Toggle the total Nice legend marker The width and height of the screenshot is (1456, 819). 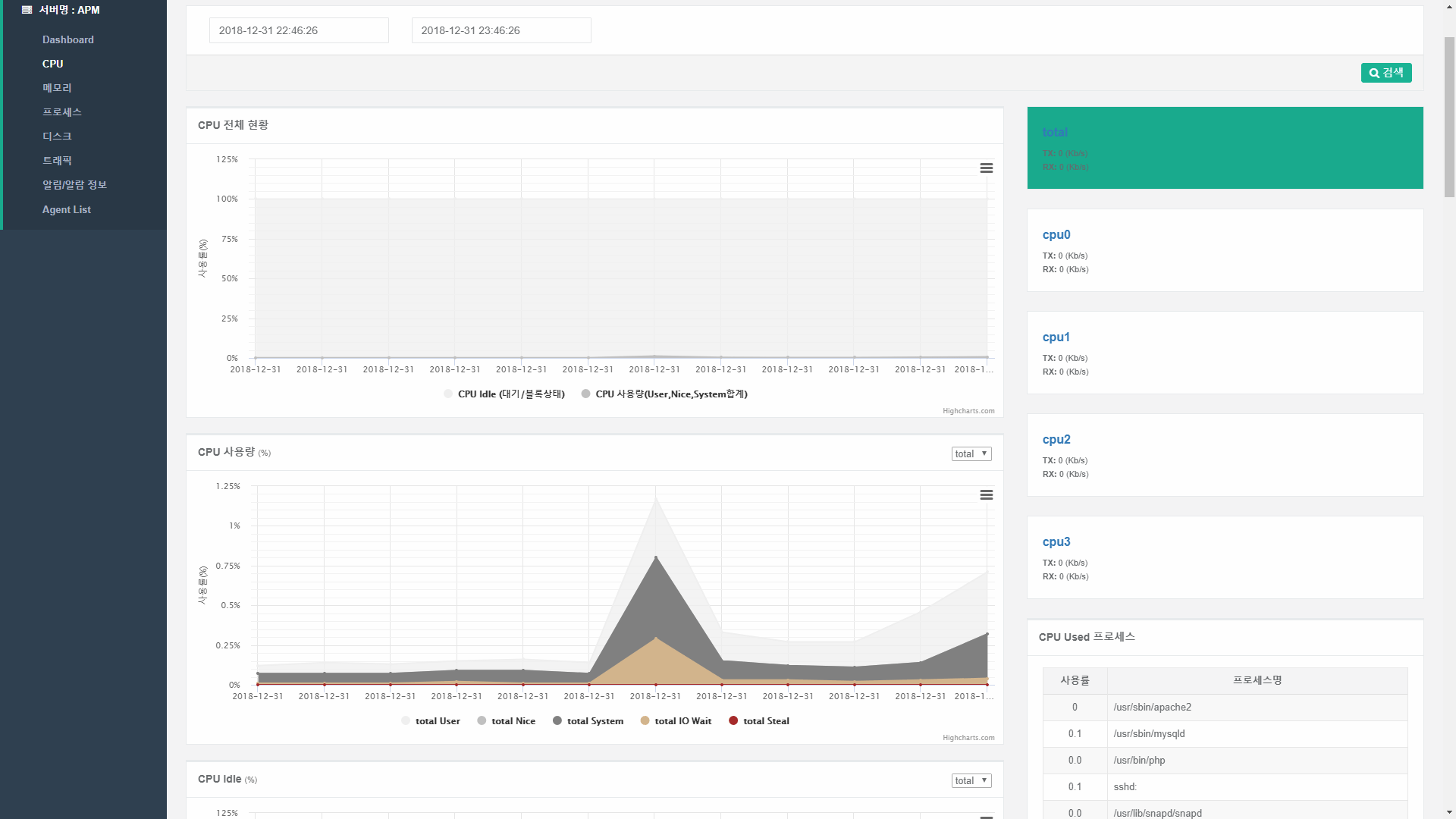482,721
